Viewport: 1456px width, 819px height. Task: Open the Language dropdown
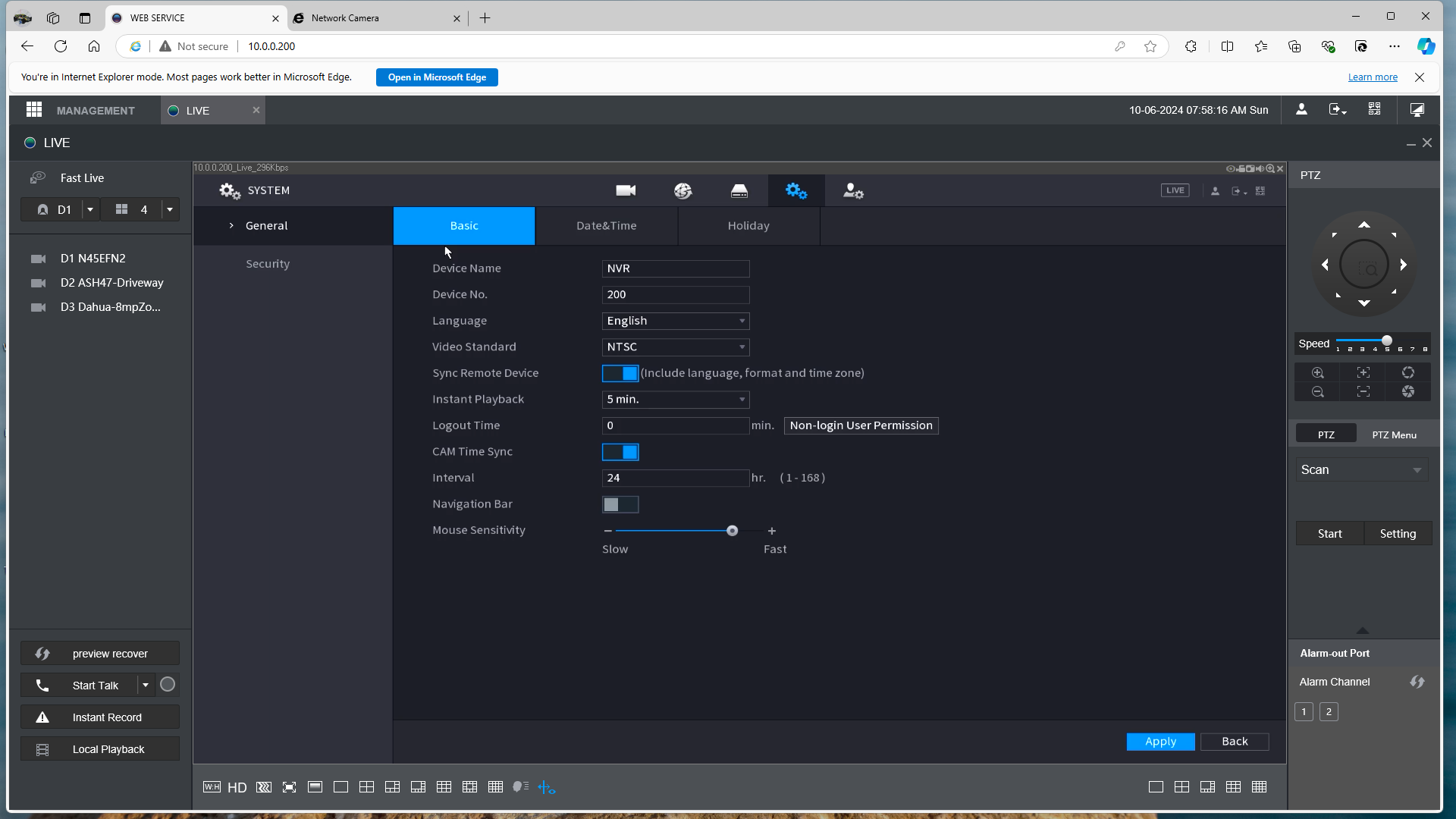pyautogui.click(x=676, y=321)
